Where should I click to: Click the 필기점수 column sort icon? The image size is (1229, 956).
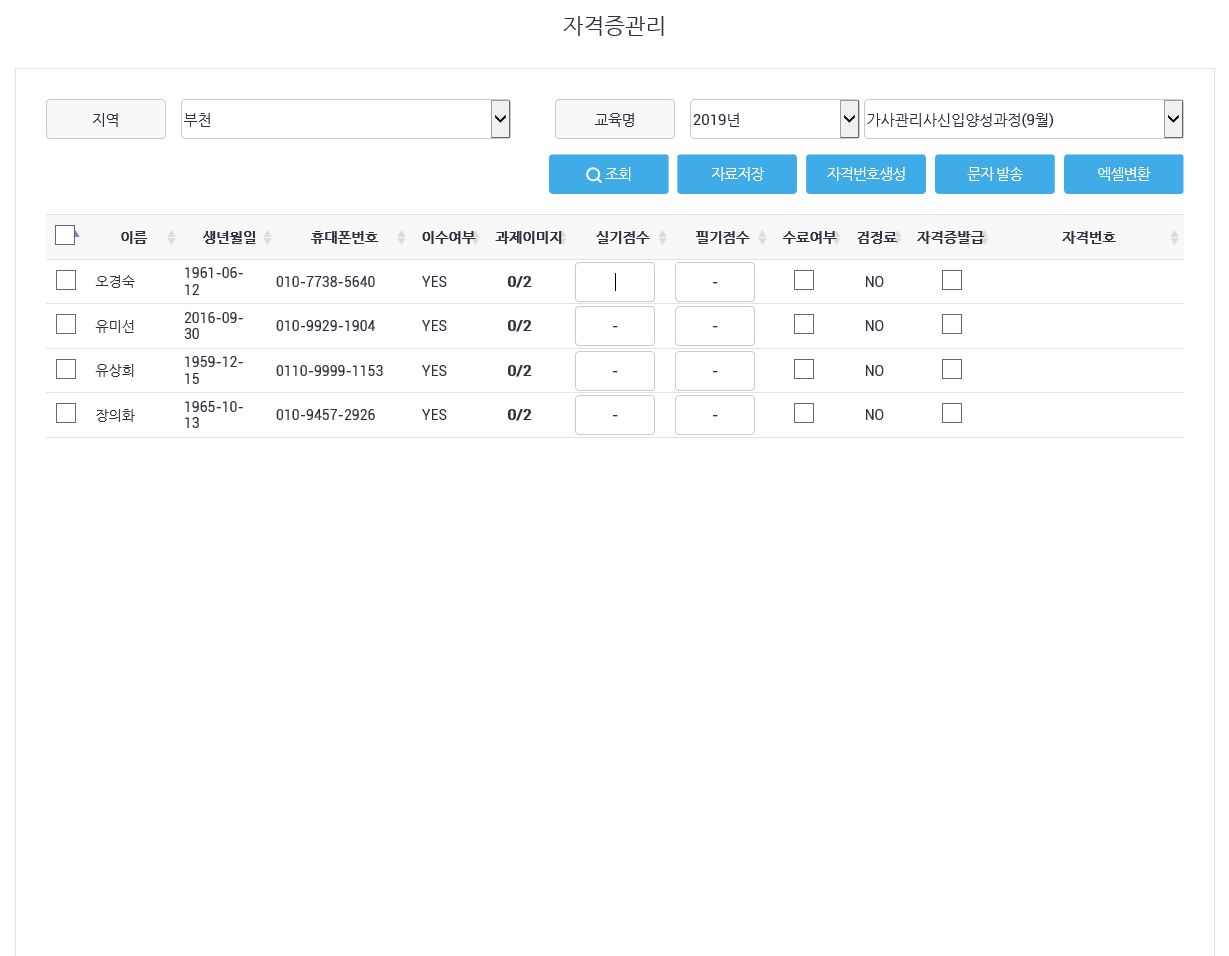tap(762, 238)
